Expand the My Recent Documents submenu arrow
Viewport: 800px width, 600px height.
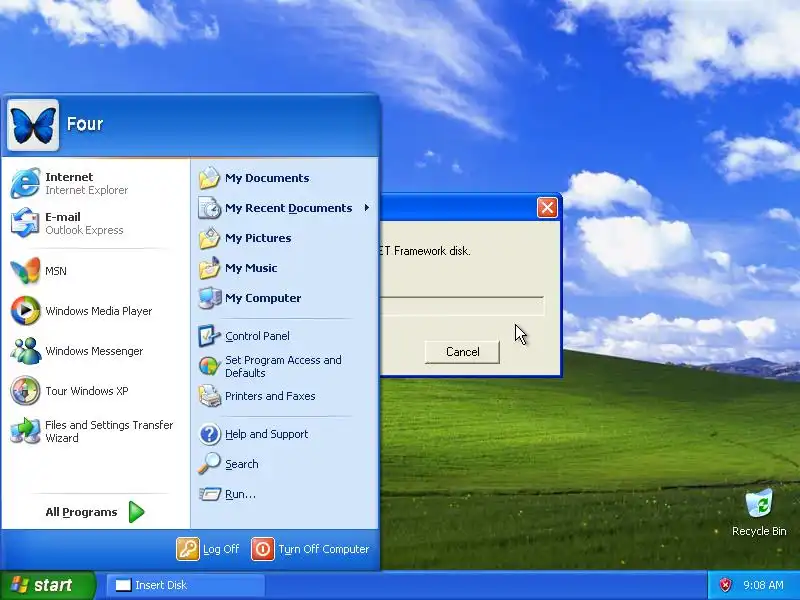[x=367, y=208]
